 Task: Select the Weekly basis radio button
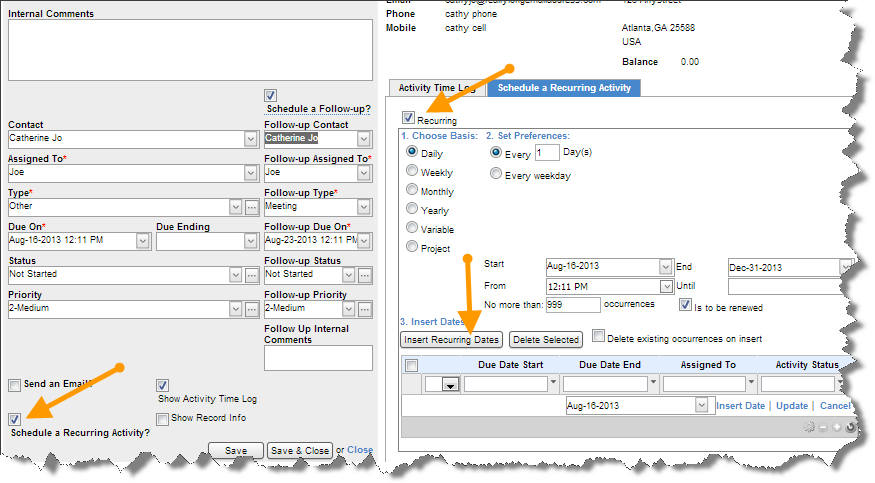point(412,172)
